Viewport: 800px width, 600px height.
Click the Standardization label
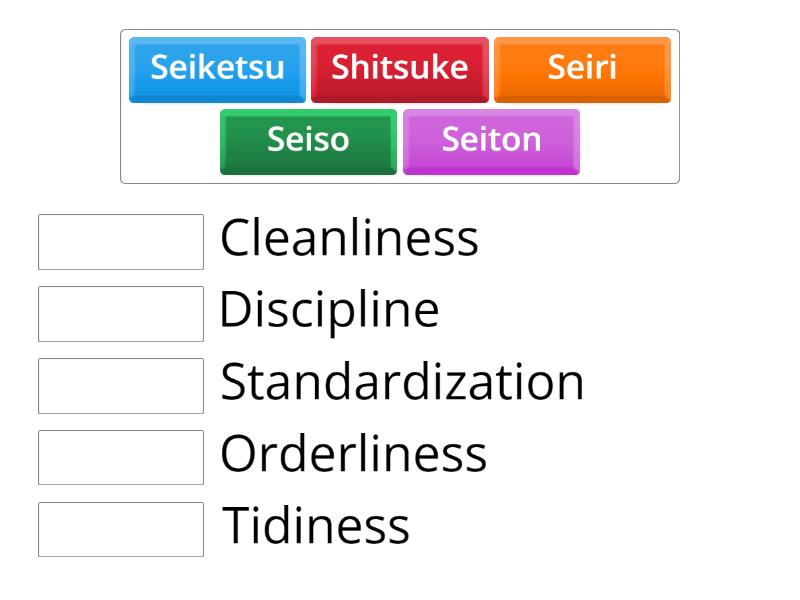402,383
